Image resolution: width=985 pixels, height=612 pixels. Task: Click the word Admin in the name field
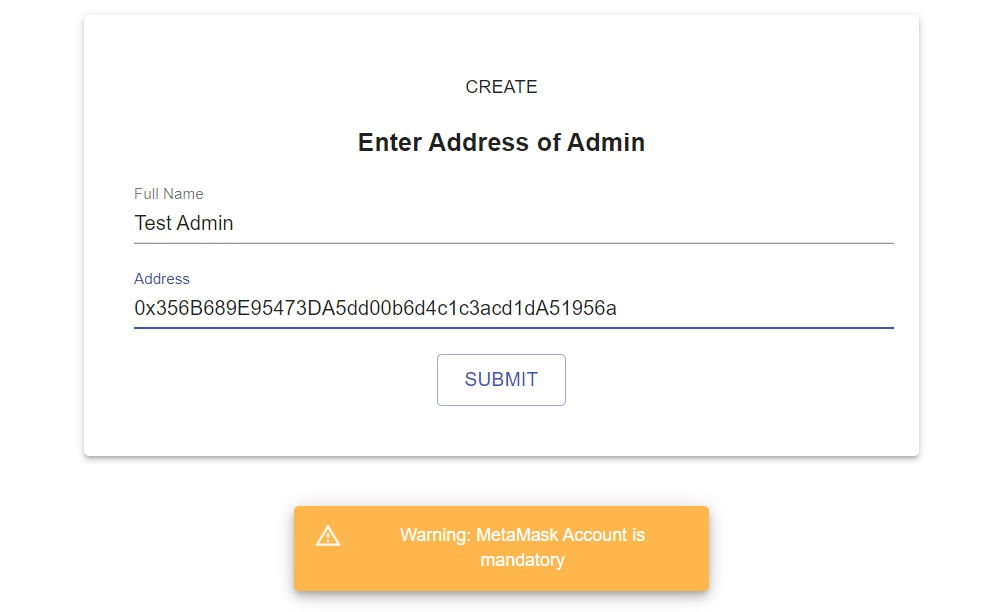click(204, 223)
